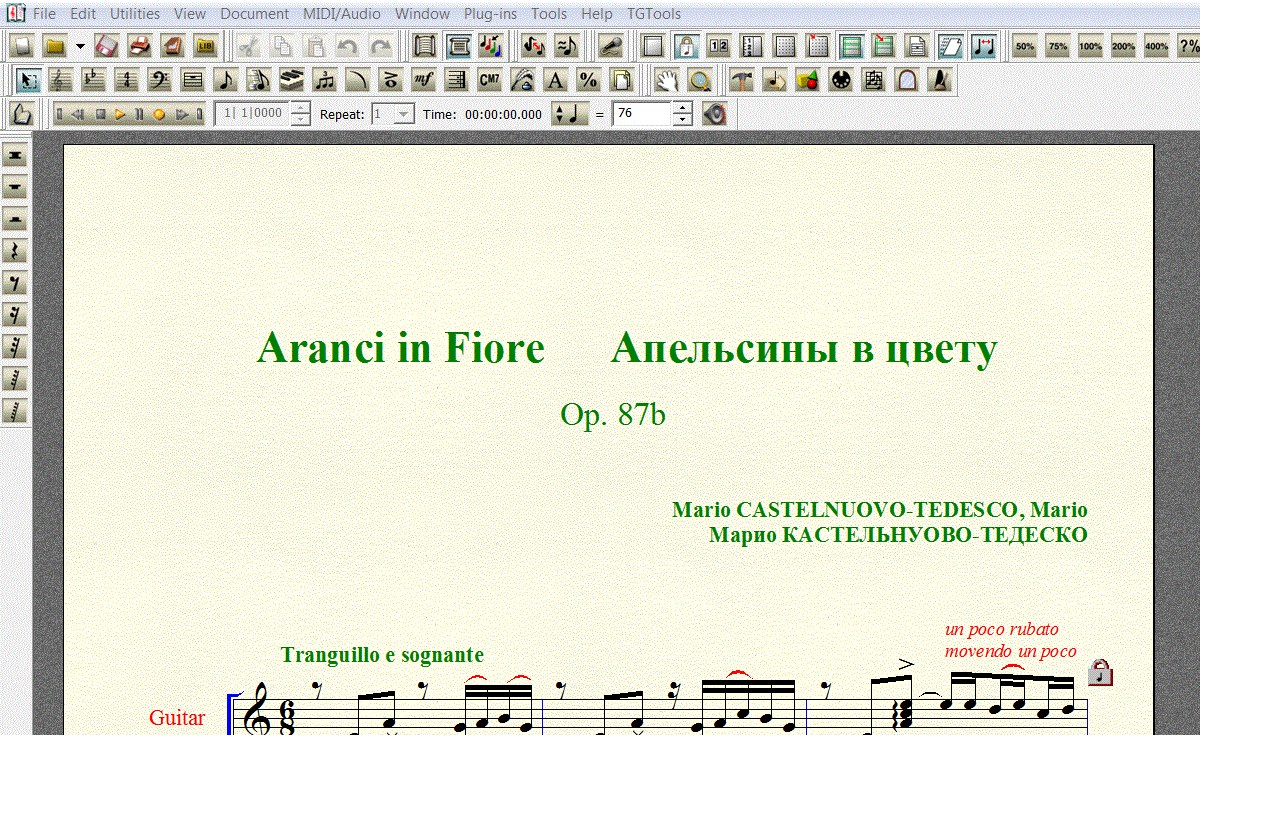Open the Utilities menu
1274x817 pixels.
coord(135,14)
